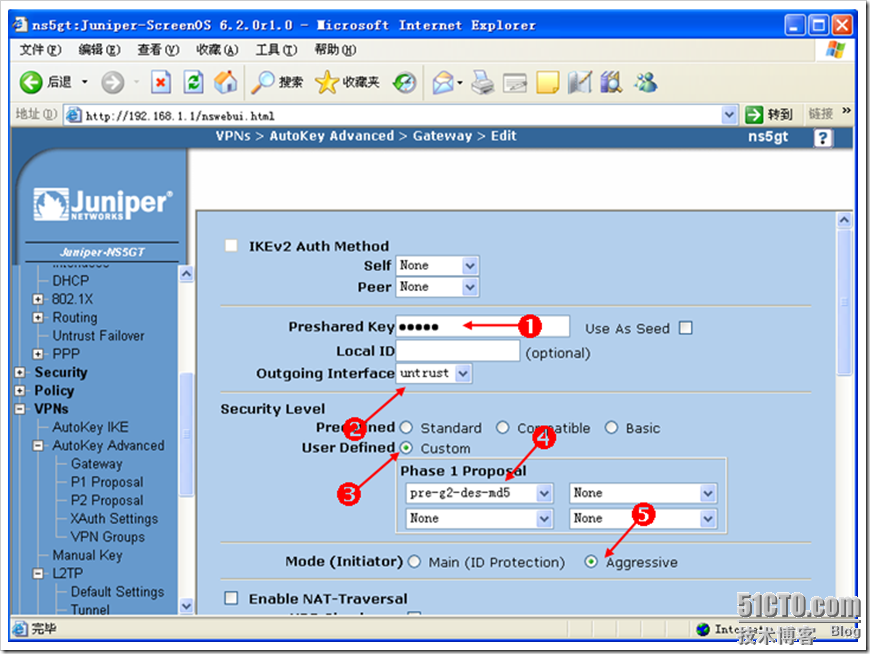Open Manual Key in the sidebar
Screen dimensions: 870x654
click(x=87, y=555)
